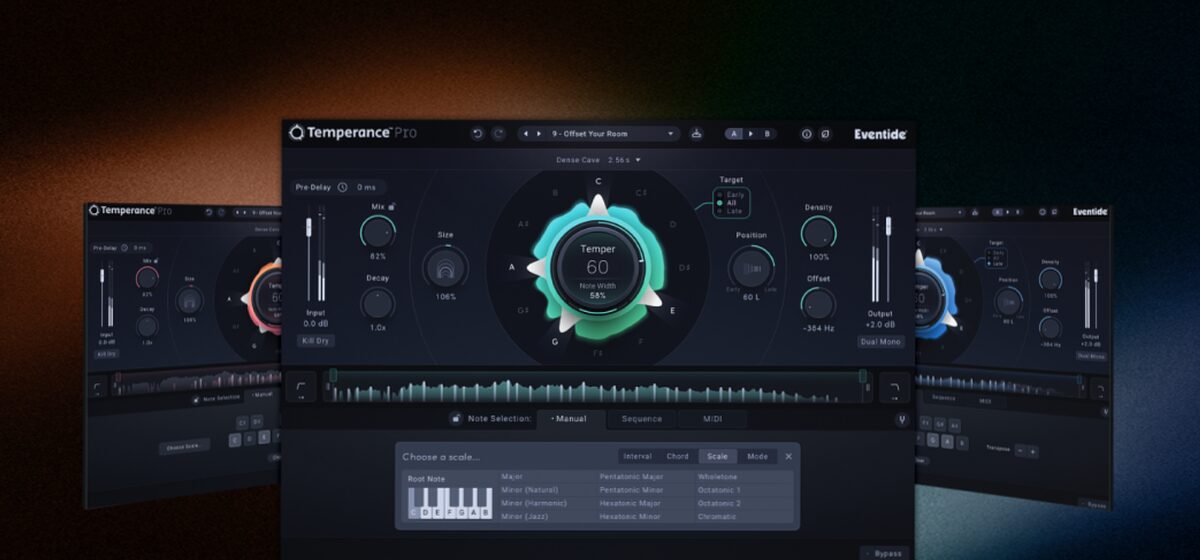1200x560 pixels.
Task: Click the Size knob
Action: [446, 267]
